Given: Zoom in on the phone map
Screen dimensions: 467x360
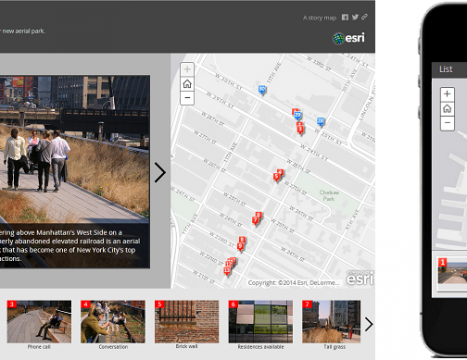Looking at the screenshot, I should (x=447, y=94).
